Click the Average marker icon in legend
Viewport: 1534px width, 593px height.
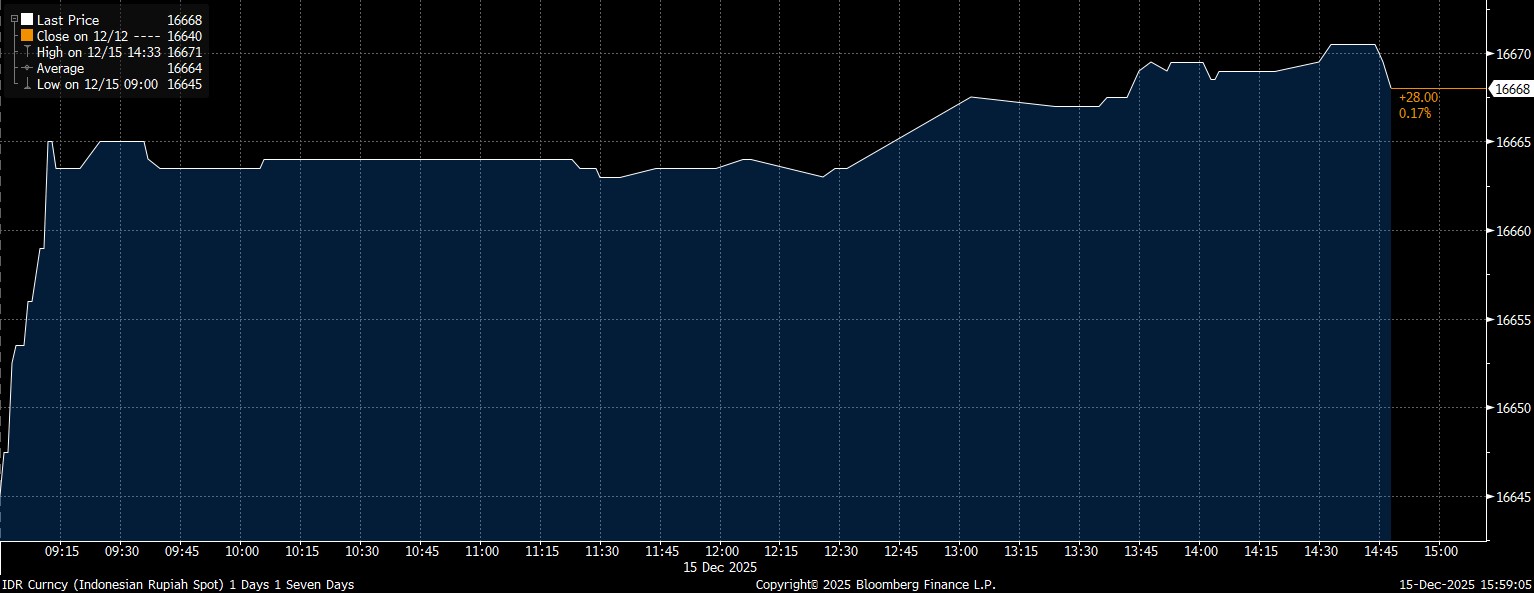[x=27, y=68]
